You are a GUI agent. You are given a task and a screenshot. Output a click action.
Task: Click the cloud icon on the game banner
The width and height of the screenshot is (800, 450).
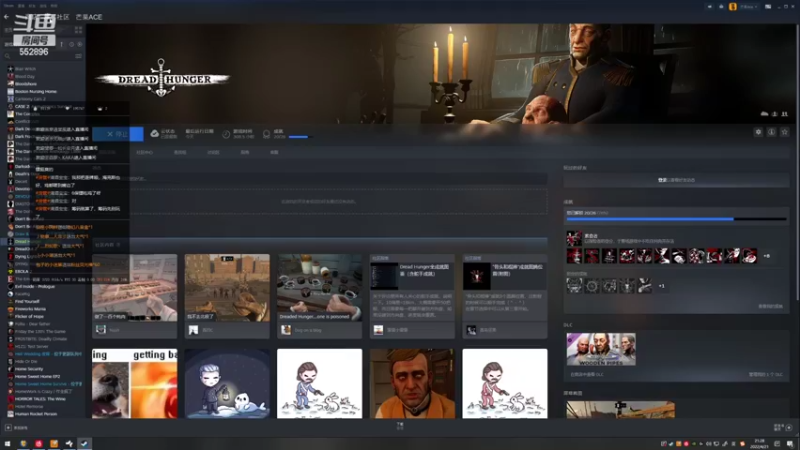tap(764, 114)
